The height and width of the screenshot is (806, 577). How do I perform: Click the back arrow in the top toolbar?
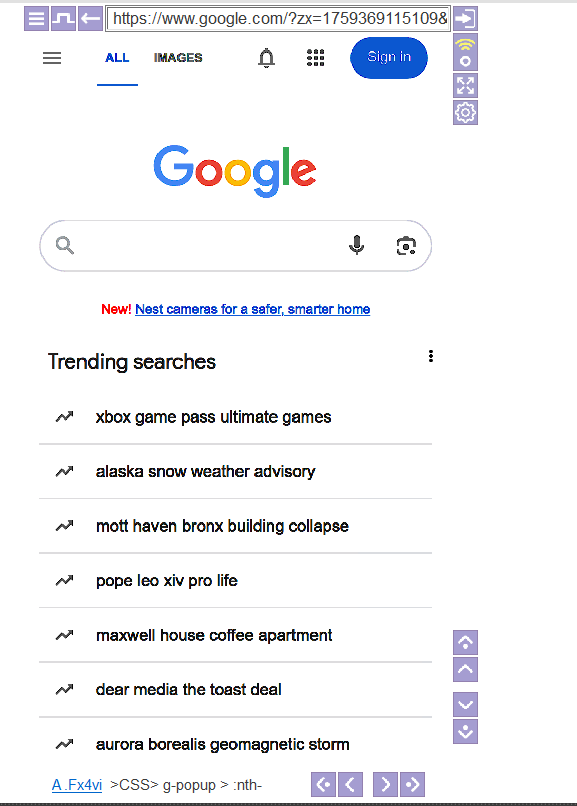(89, 18)
